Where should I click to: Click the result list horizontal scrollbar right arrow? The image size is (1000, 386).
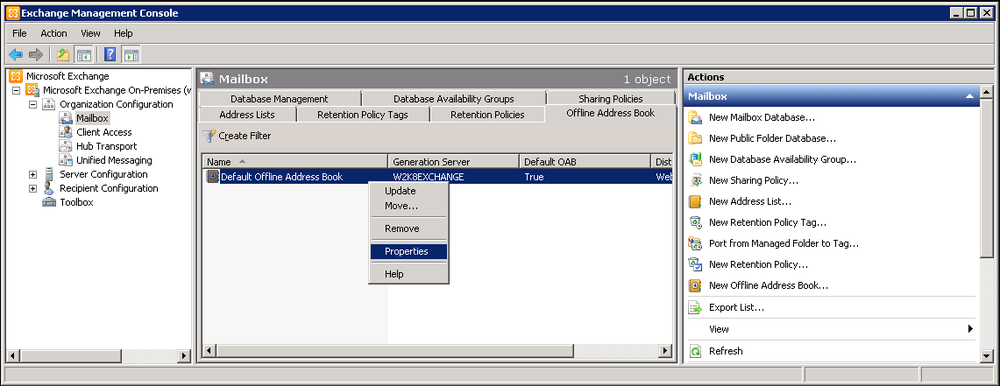tap(665, 351)
